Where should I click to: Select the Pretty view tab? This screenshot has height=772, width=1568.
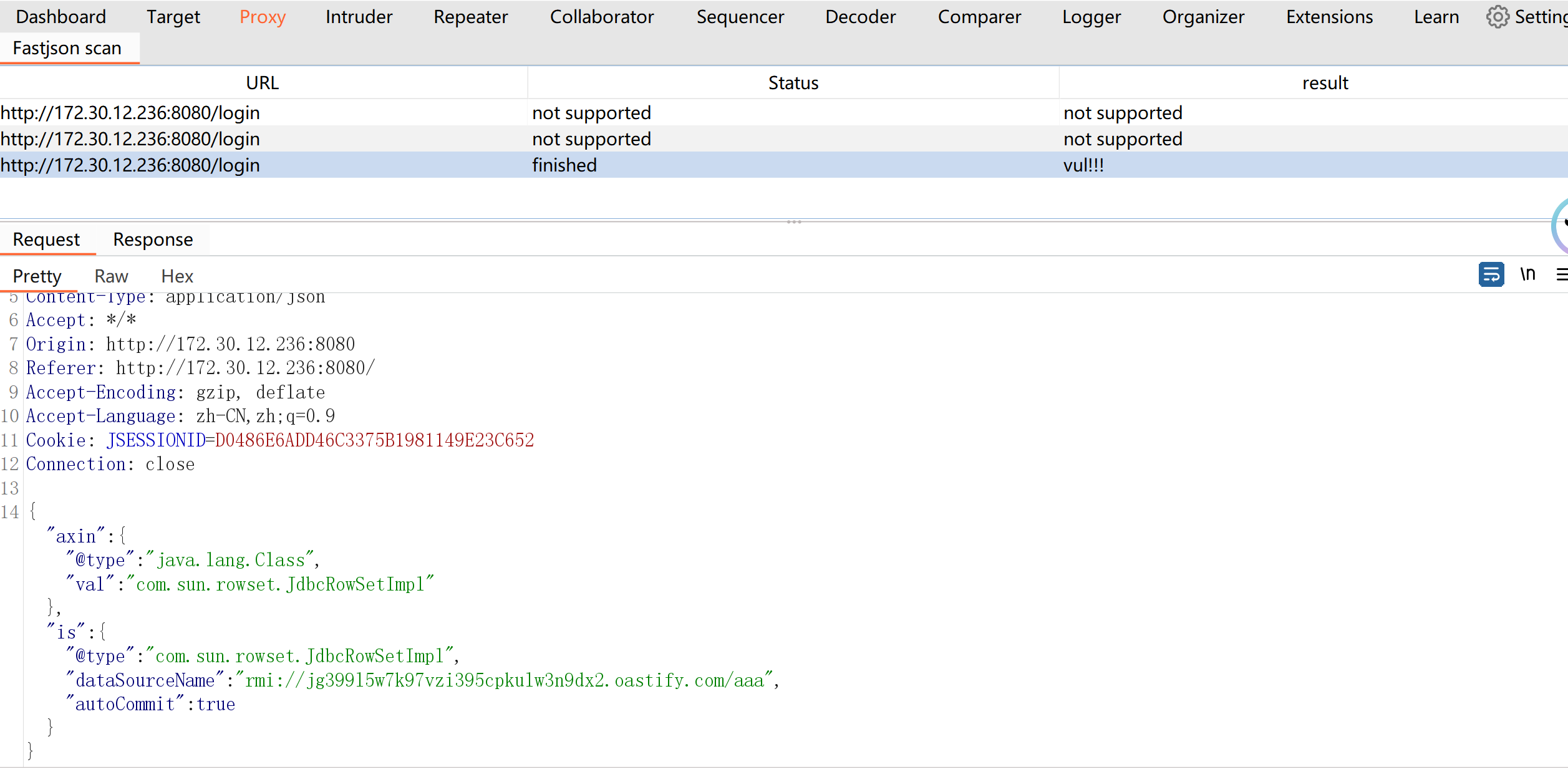37,276
